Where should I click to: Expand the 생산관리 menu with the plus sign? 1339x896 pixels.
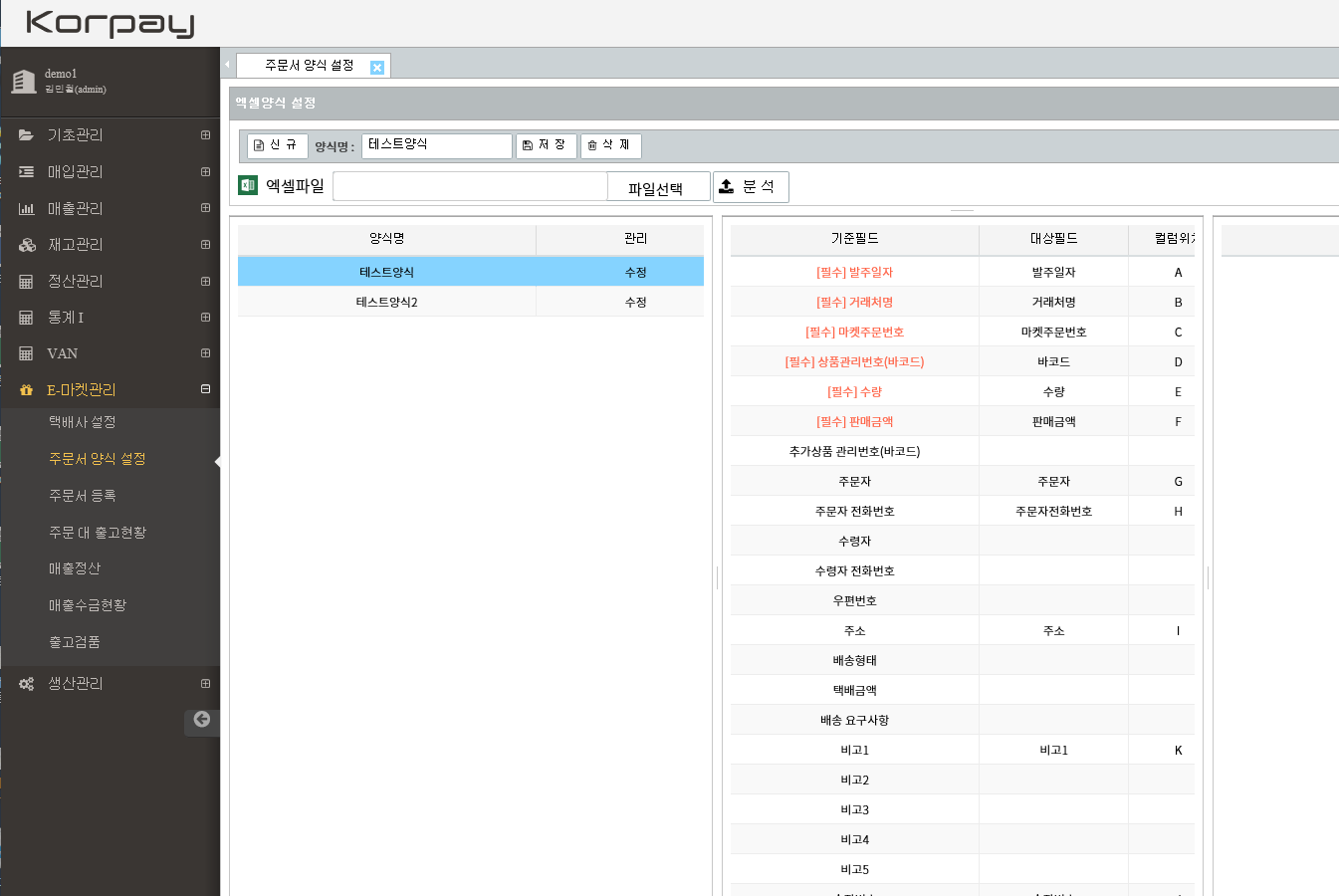pyautogui.click(x=205, y=683)
